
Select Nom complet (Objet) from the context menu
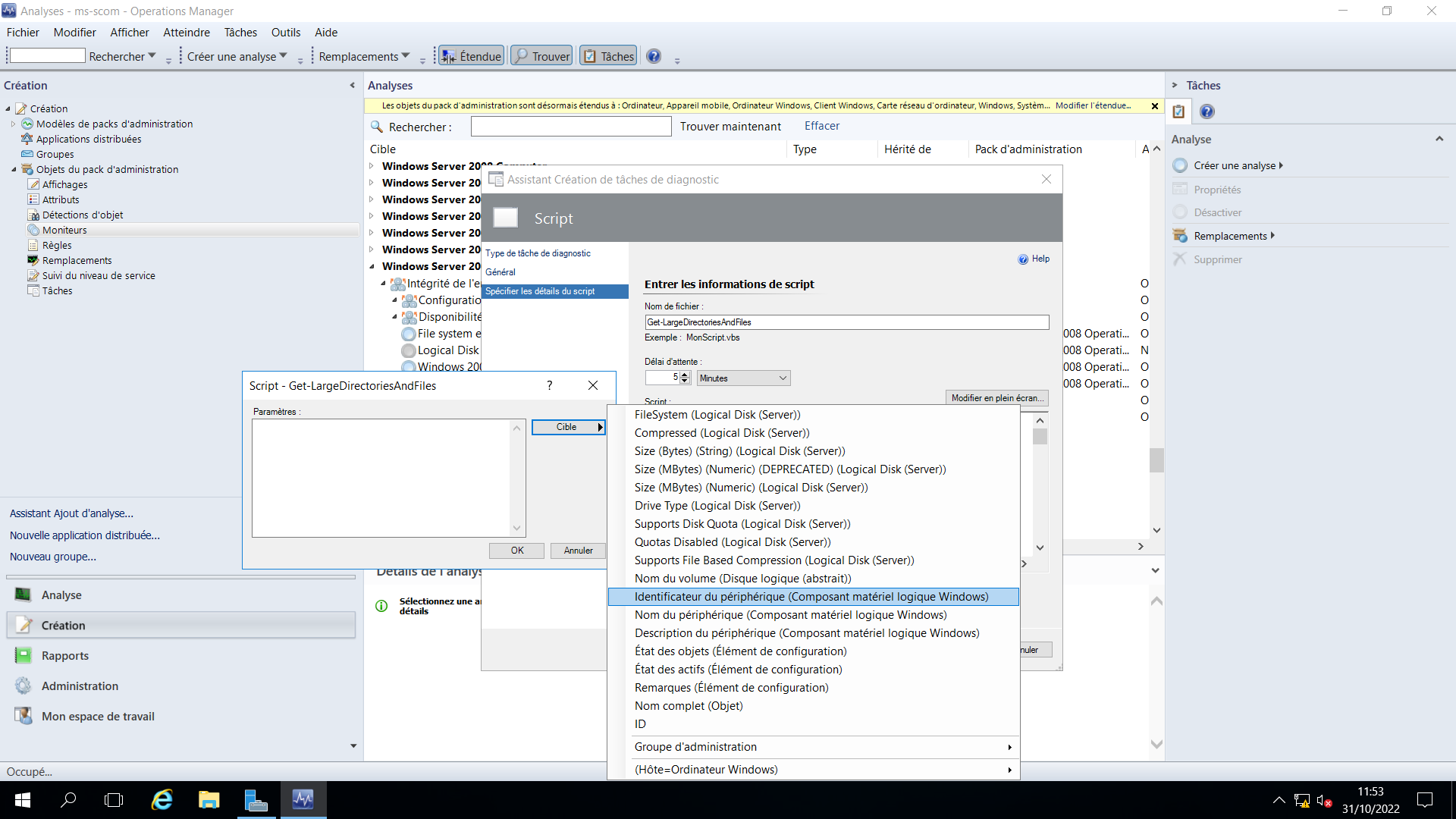pos(687,705)
